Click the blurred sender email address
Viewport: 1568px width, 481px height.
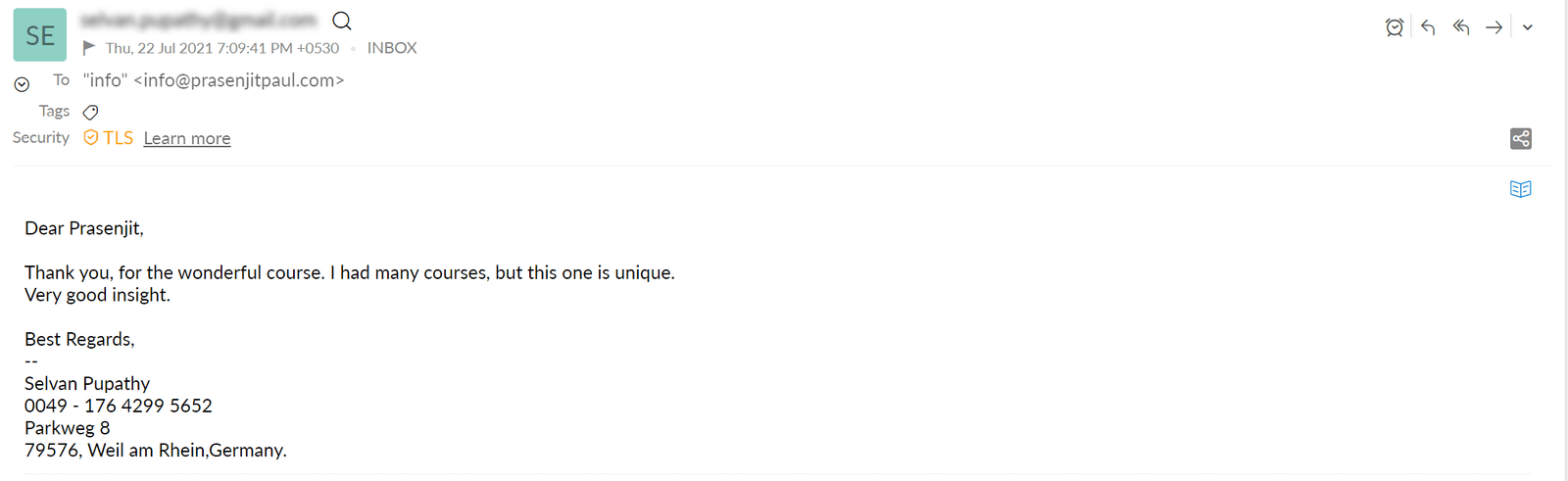(x=199, y=20)
